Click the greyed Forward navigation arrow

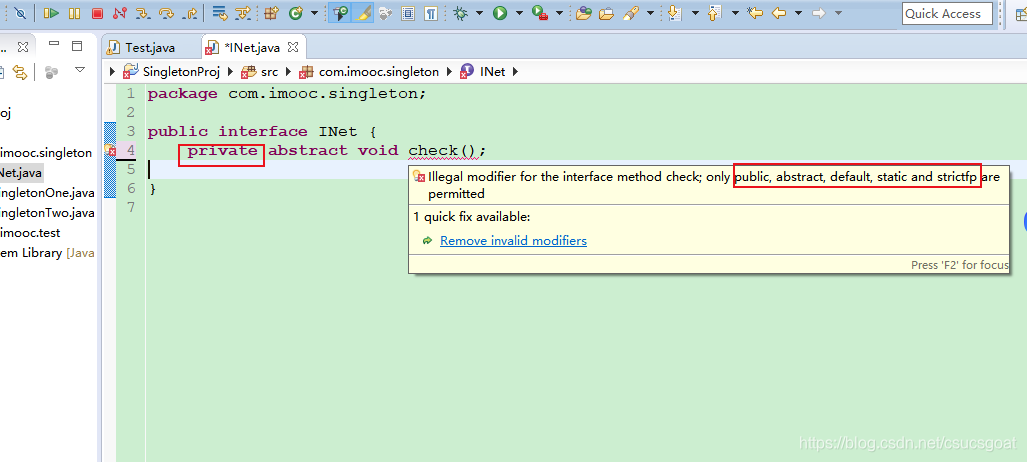[x=819, y=13]
